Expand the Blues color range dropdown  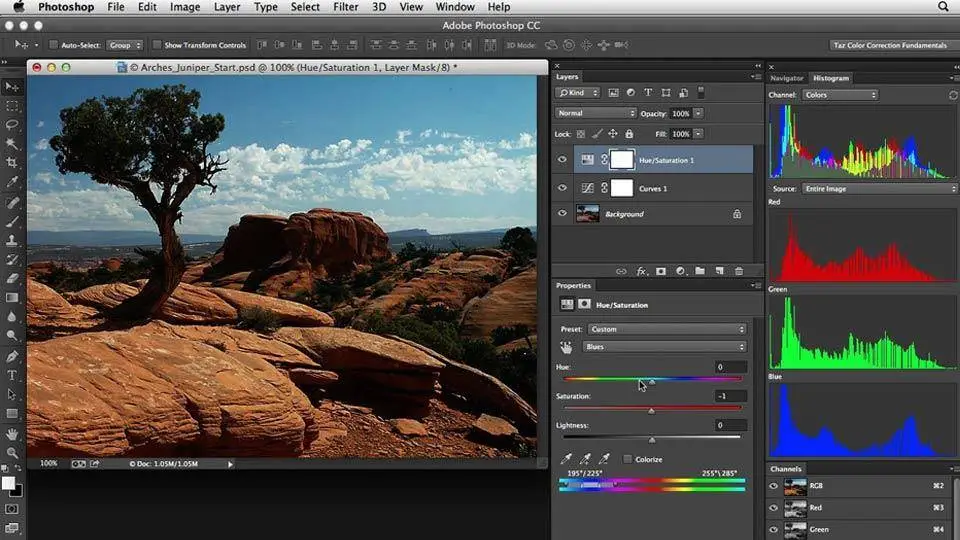click(665, 347)
